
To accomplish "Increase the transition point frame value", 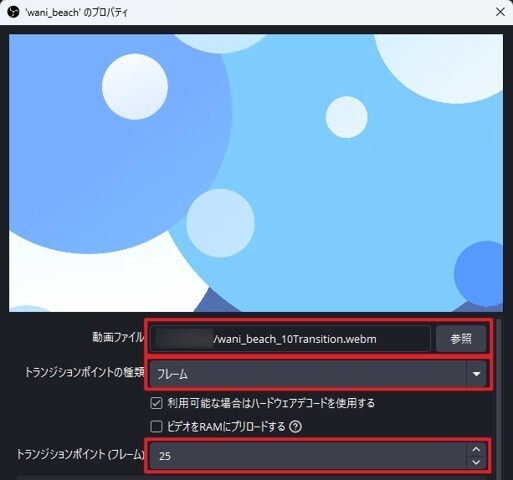I will (x=476, y=449).
